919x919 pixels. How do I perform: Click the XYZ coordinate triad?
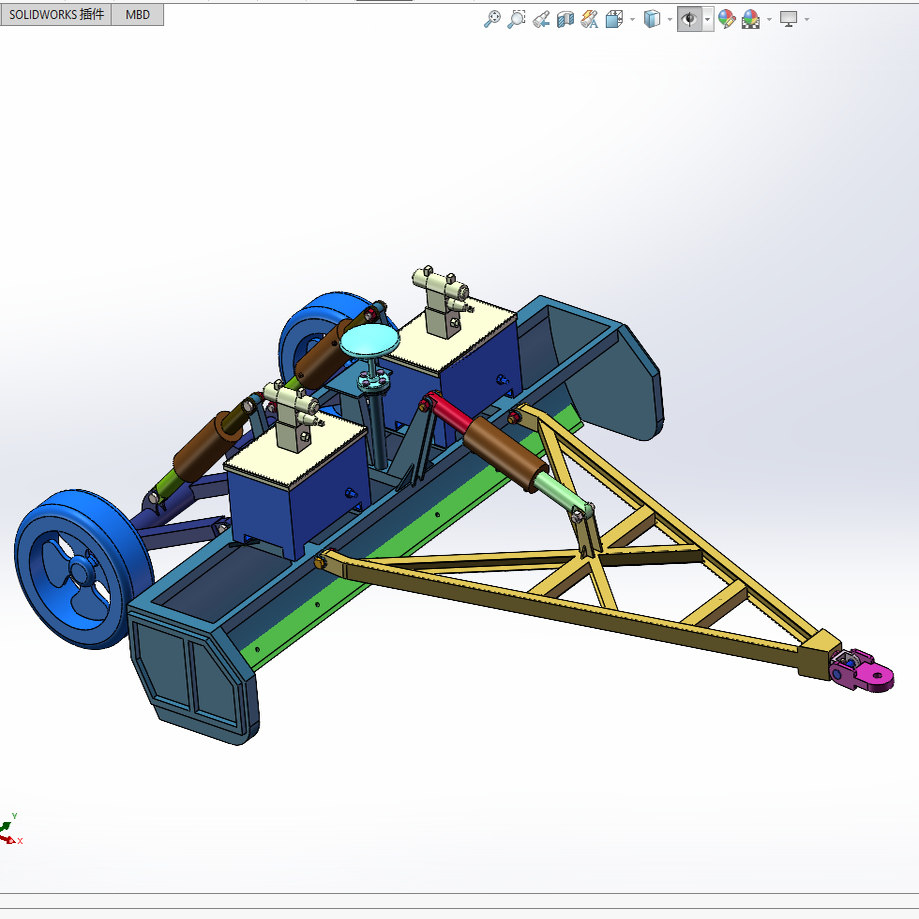tap(11, 829)
